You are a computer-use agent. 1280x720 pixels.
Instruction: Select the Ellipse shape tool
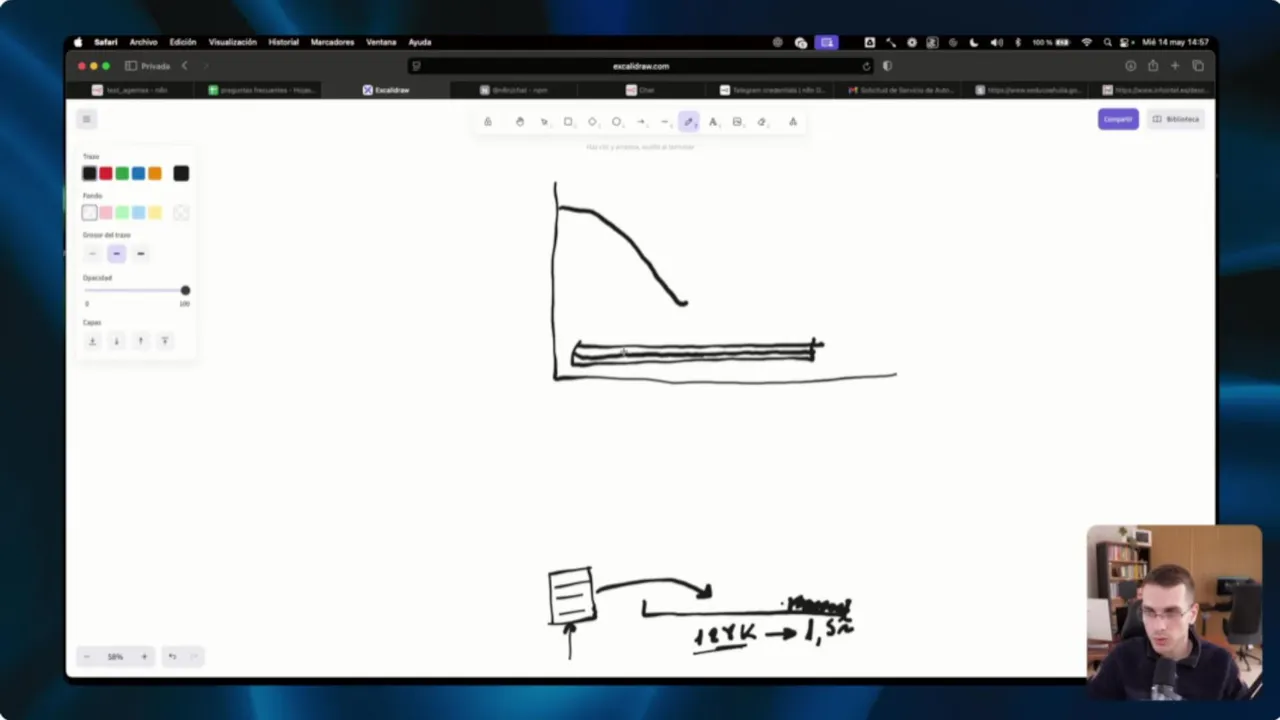616,122
